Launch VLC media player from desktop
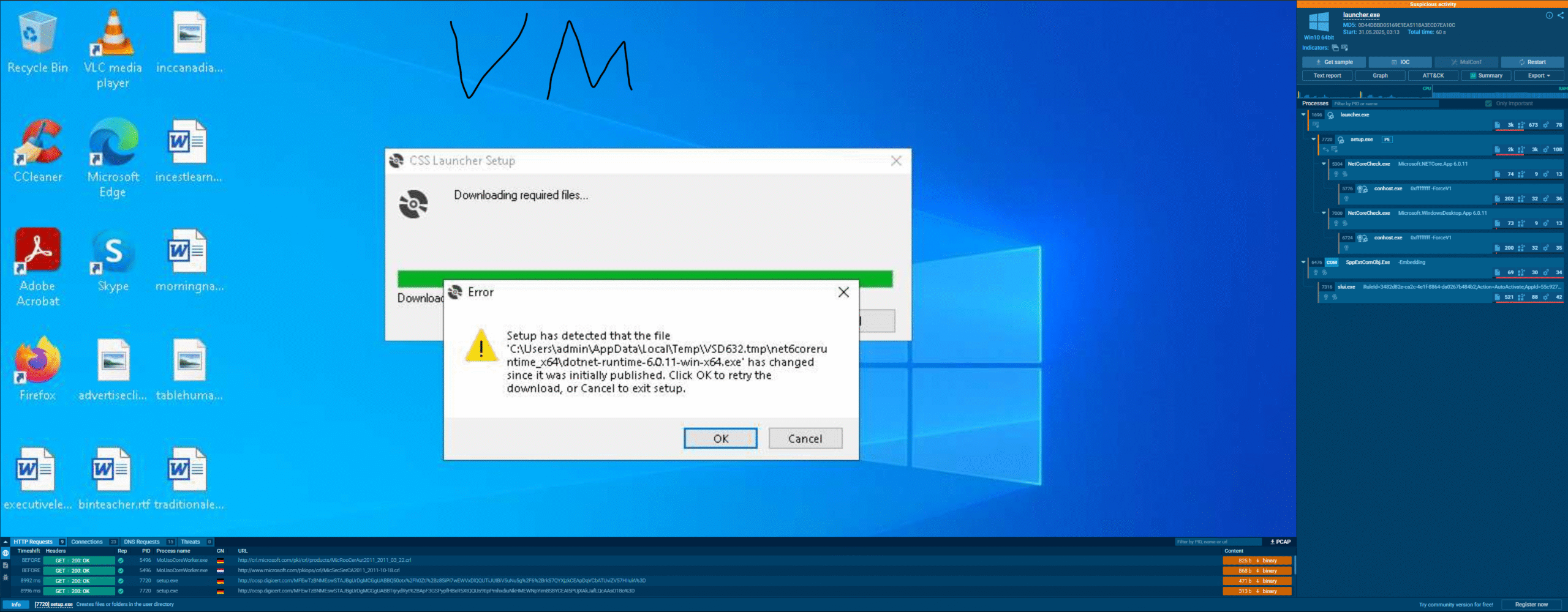 point(113,49)
